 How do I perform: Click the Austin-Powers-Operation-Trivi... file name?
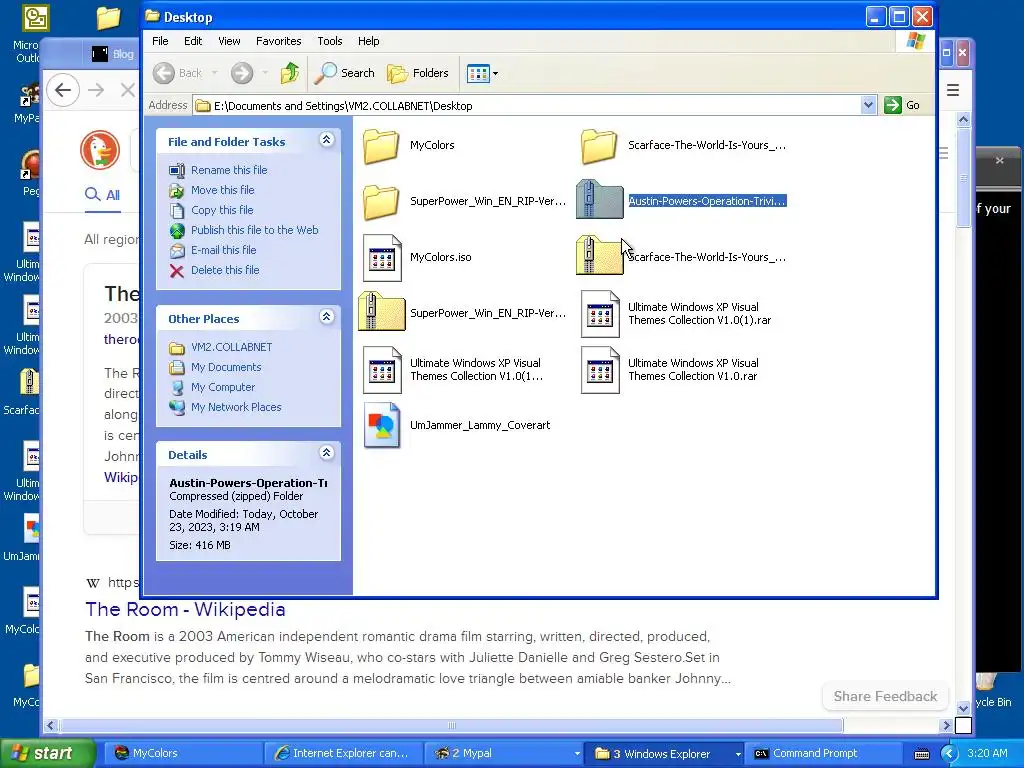pos(707,201)
